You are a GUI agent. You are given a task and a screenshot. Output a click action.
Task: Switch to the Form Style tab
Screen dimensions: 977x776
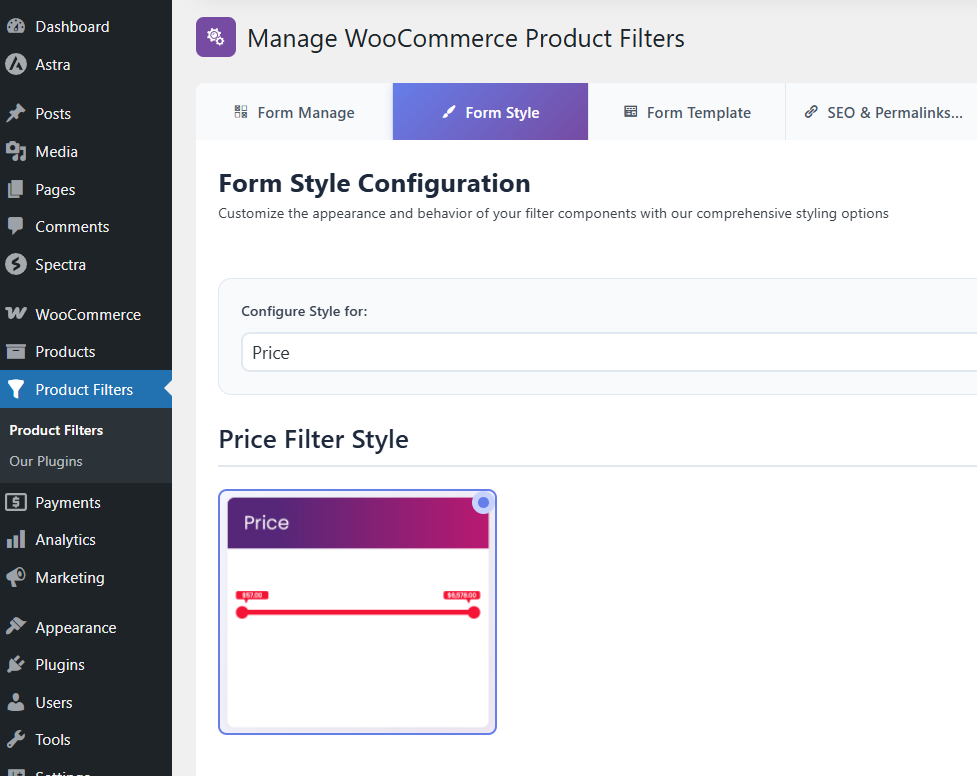(x=490, y=112)
